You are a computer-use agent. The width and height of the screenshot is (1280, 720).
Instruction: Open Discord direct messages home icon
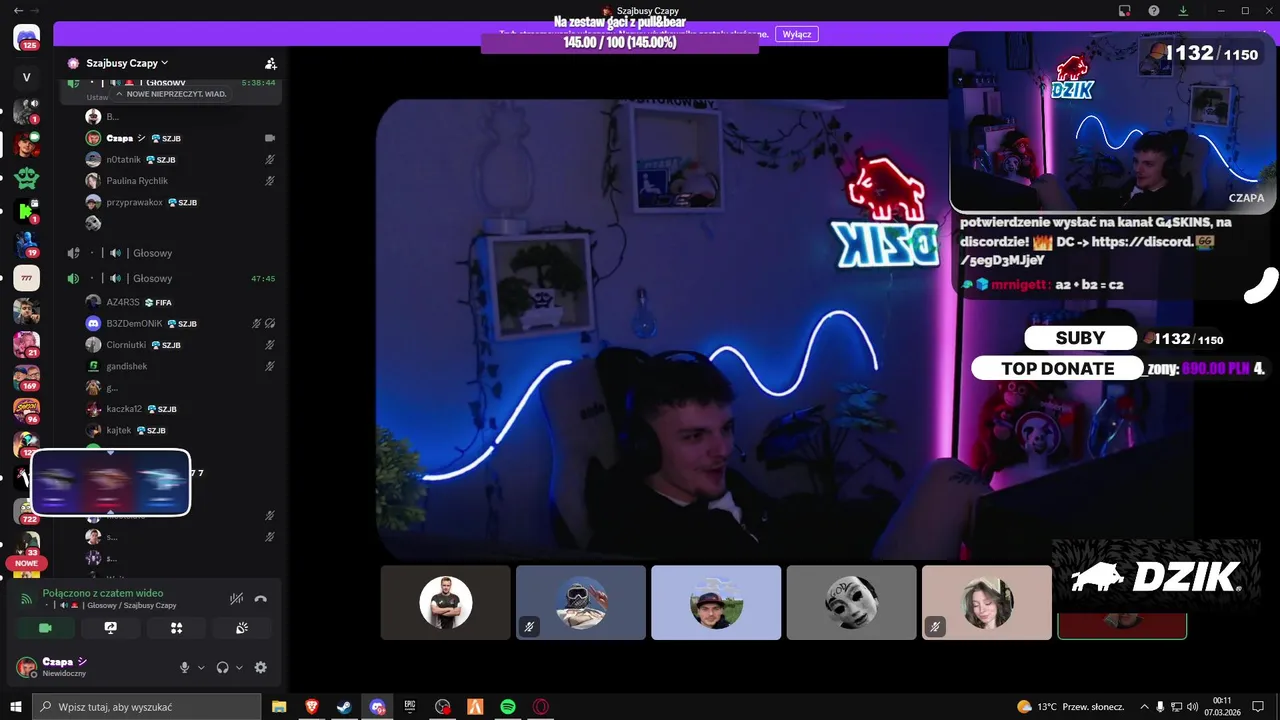point(27,38)
